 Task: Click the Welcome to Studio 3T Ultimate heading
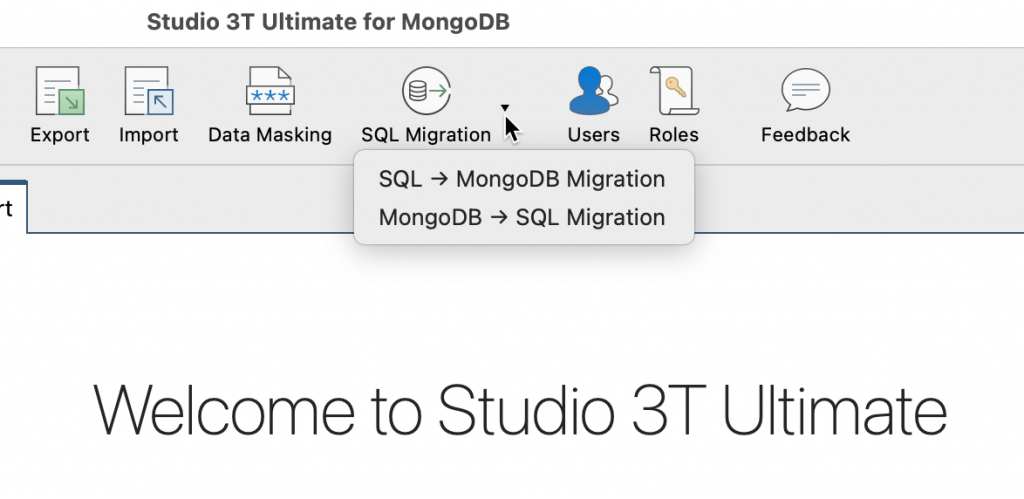[x=519, y=408]
